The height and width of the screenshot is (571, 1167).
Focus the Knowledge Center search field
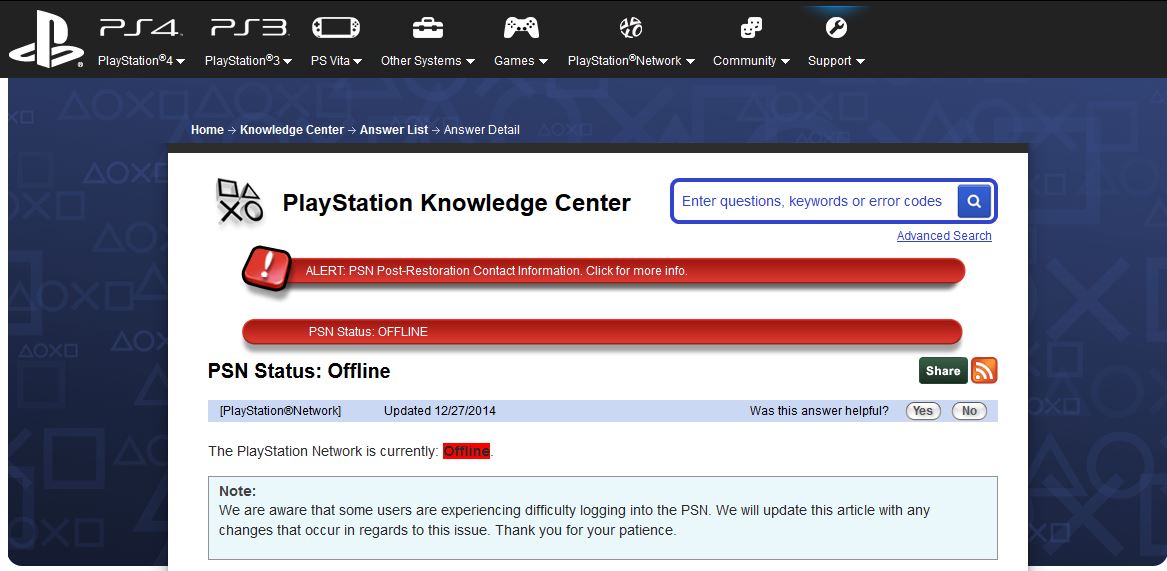[814, 201]
